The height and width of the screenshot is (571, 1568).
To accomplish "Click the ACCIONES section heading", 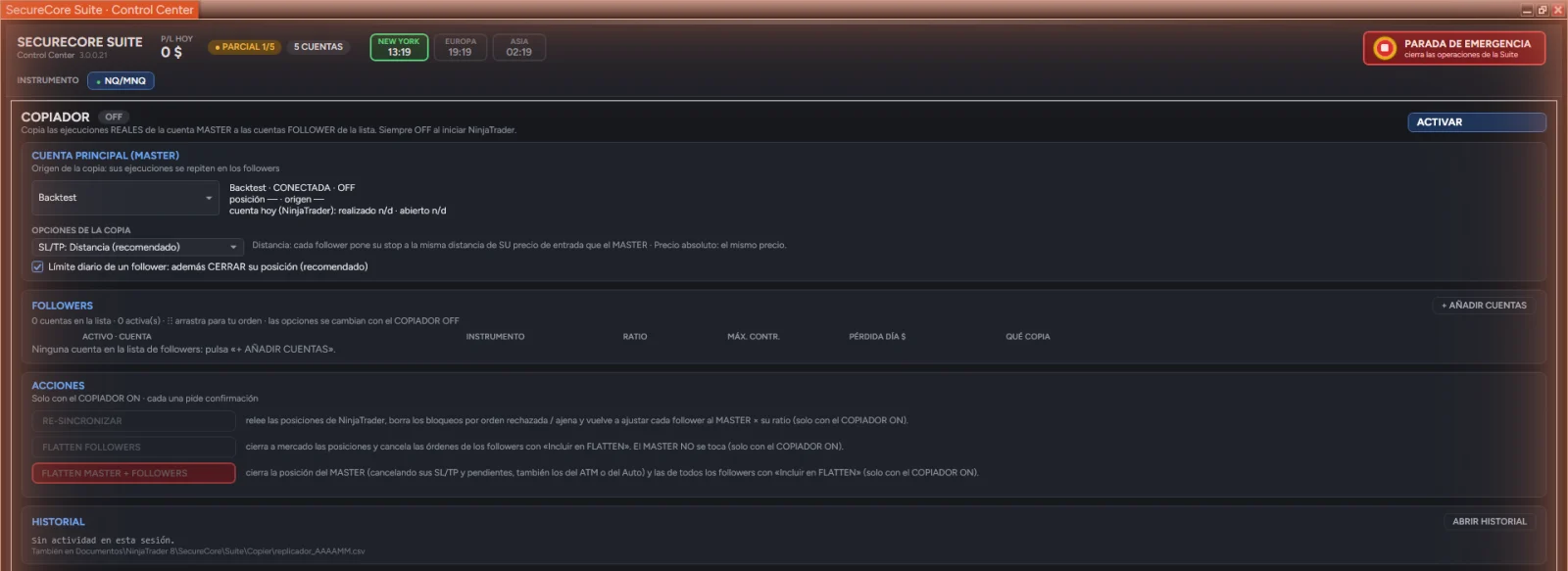I will coord(58,386).
